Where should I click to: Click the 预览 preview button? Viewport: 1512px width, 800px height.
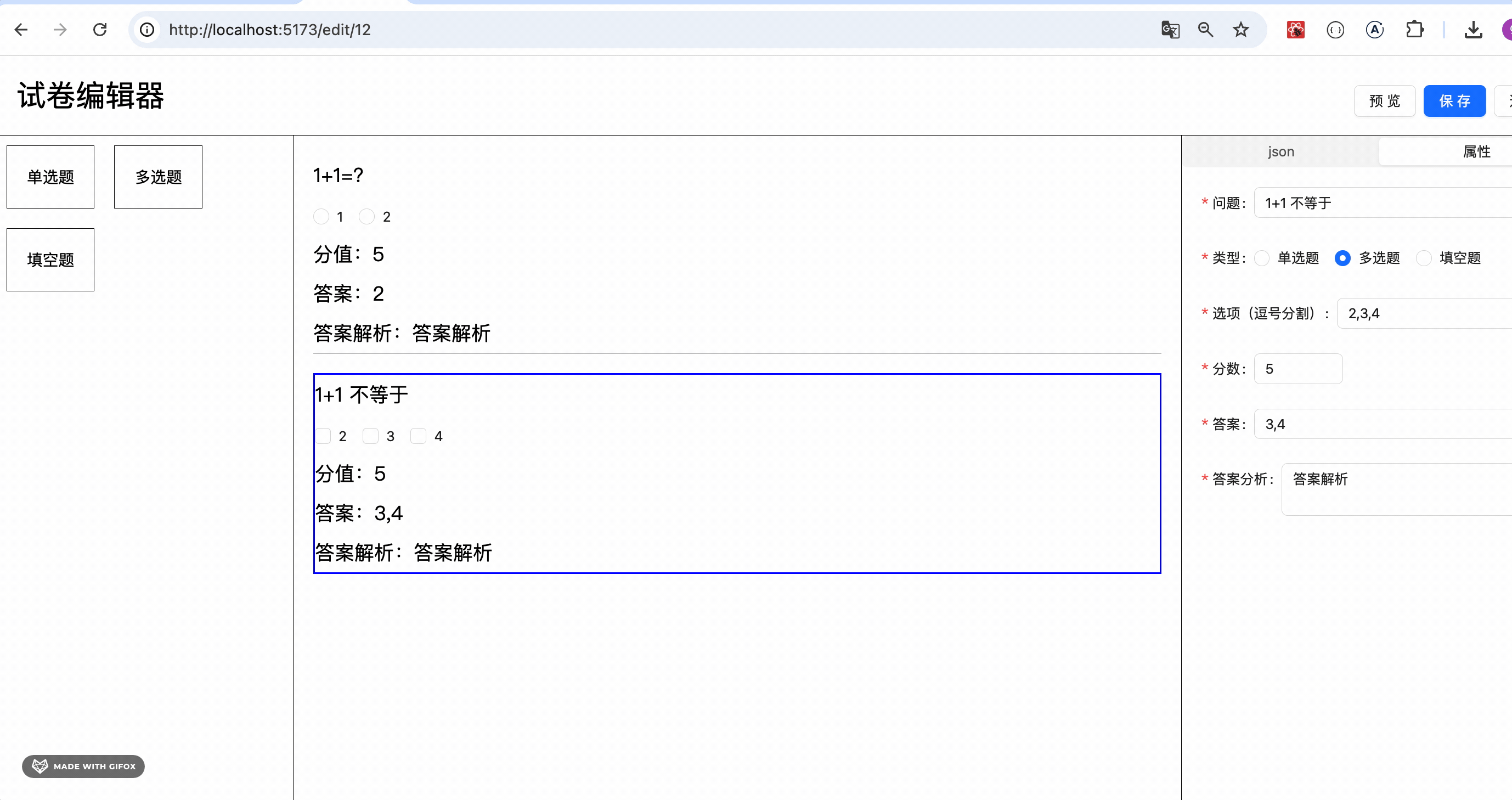pos(1384,101)
